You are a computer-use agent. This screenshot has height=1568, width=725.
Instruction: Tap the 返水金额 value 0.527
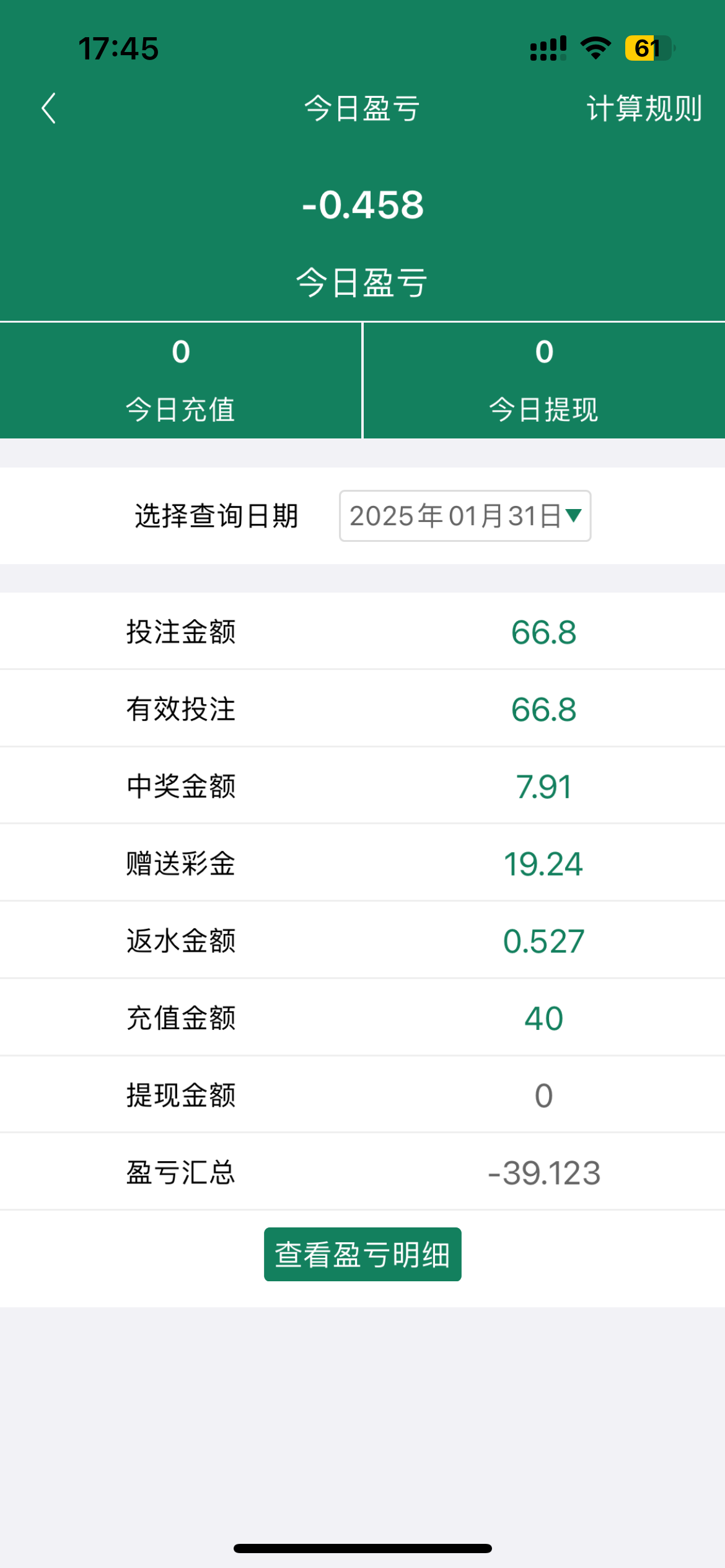click(543, 941)
